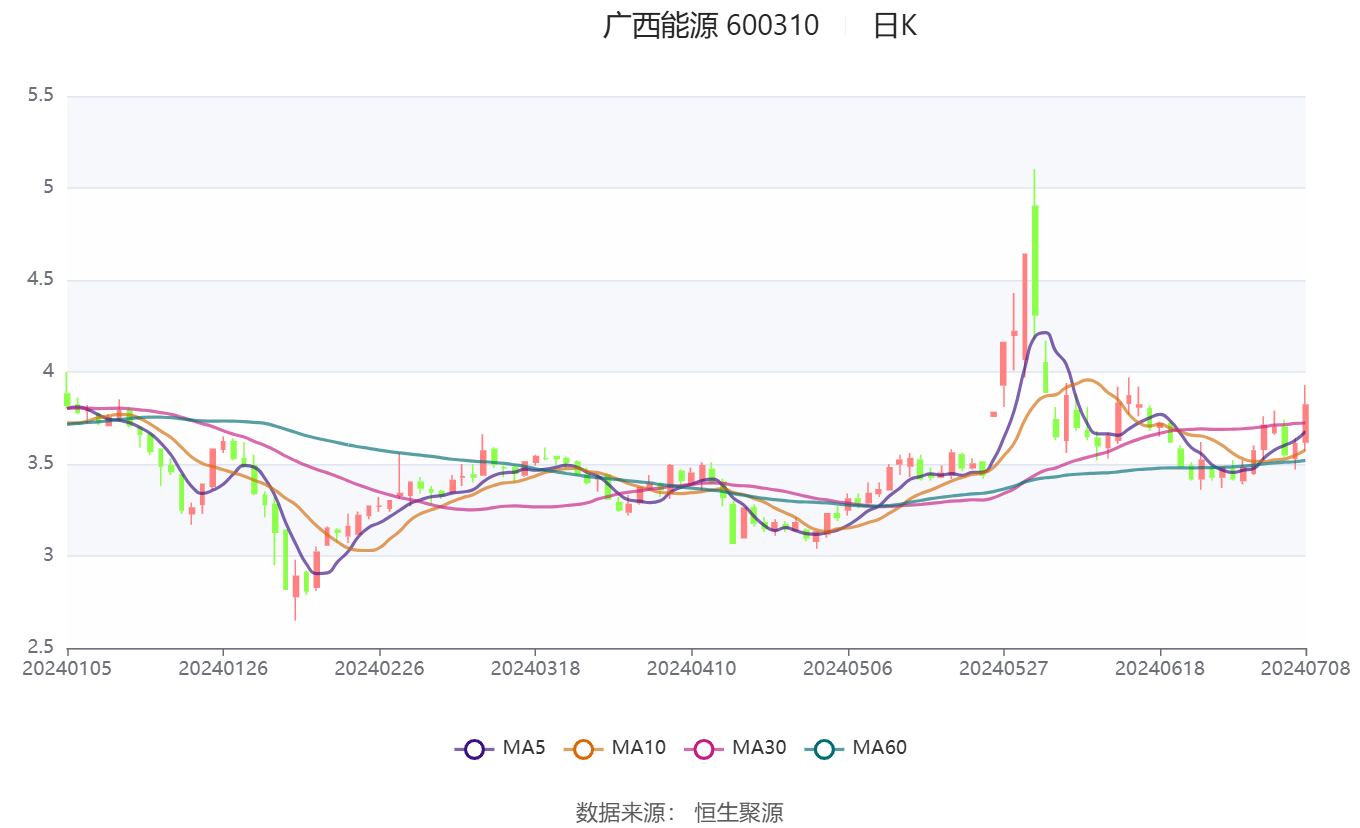
Task: Click the 恒生聚源 data source text
Action: pos(739,812)
